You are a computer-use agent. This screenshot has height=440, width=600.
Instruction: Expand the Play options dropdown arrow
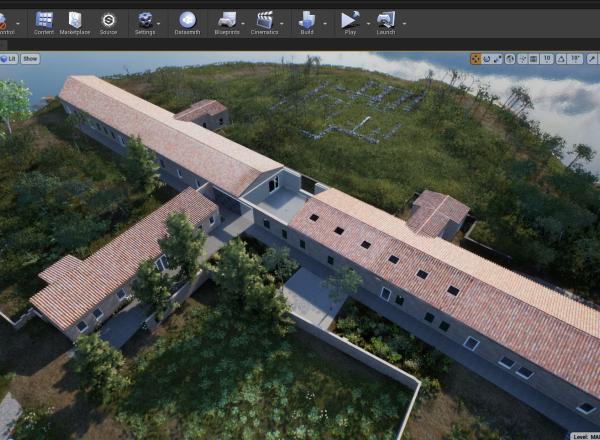(368, 24)
